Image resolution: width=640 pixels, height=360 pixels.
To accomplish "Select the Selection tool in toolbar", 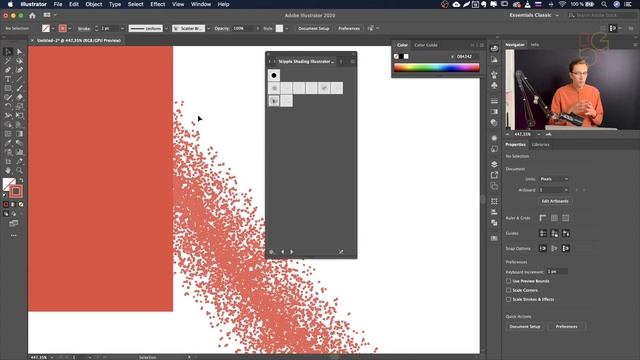I will (8, 52).
